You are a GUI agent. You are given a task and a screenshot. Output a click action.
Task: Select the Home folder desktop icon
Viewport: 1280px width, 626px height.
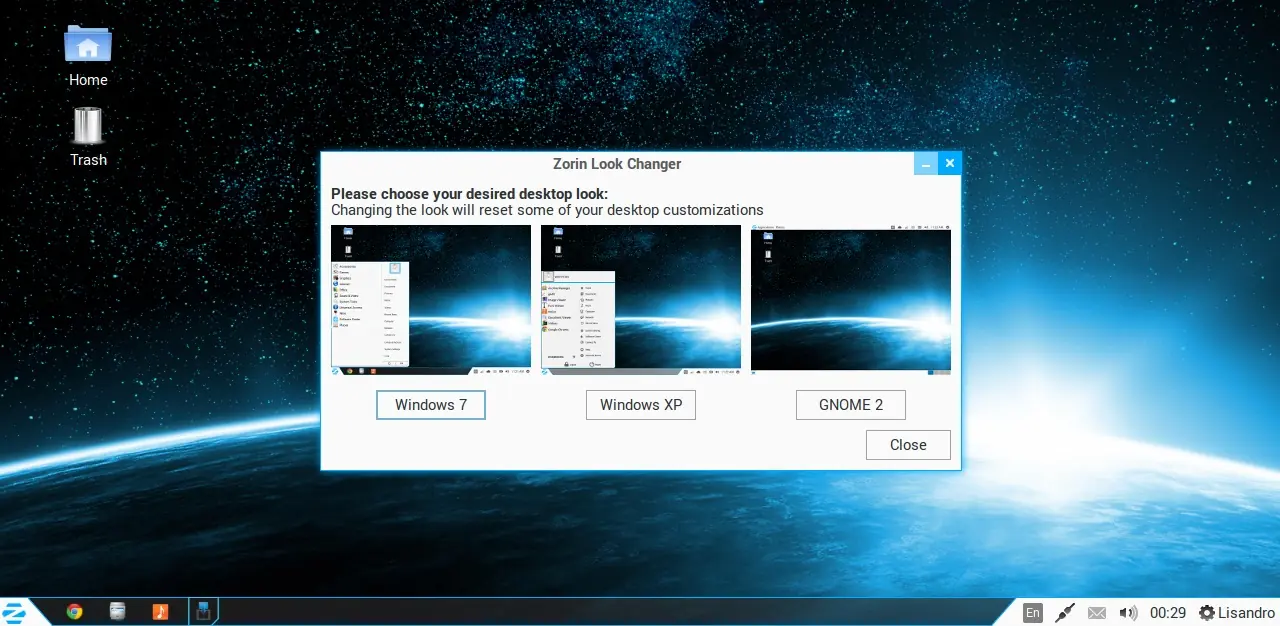[88, 56]
